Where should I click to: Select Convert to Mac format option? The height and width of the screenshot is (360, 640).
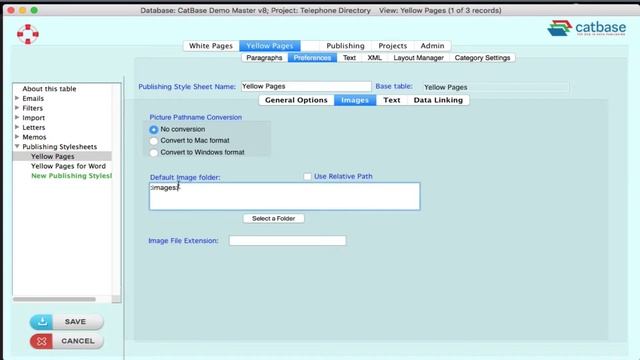point(153,141)
